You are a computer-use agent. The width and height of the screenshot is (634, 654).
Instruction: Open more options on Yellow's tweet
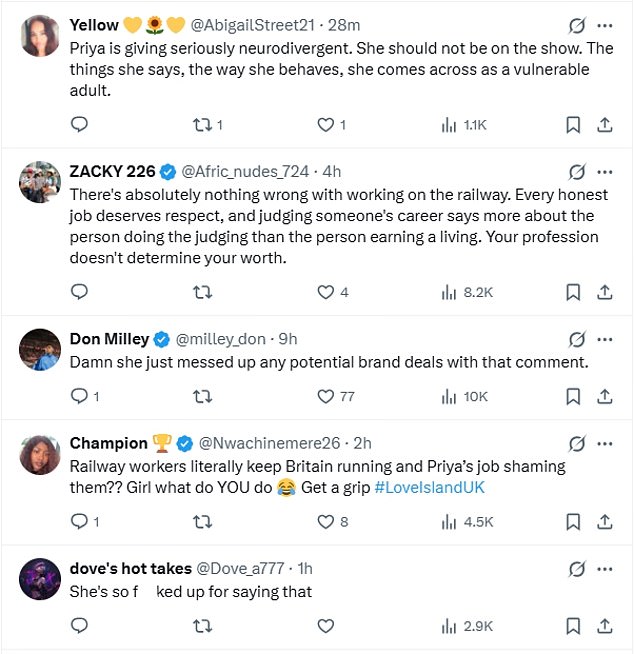pyautogui.click(x=605, y=25)
